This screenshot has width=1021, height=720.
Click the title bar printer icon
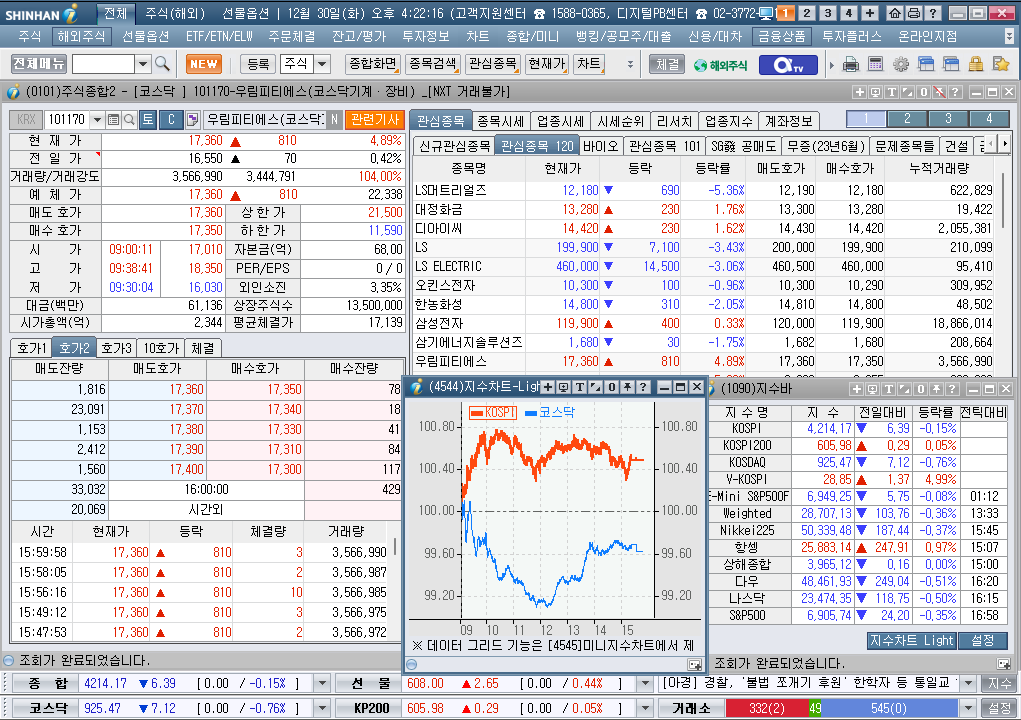coord(914,12)
